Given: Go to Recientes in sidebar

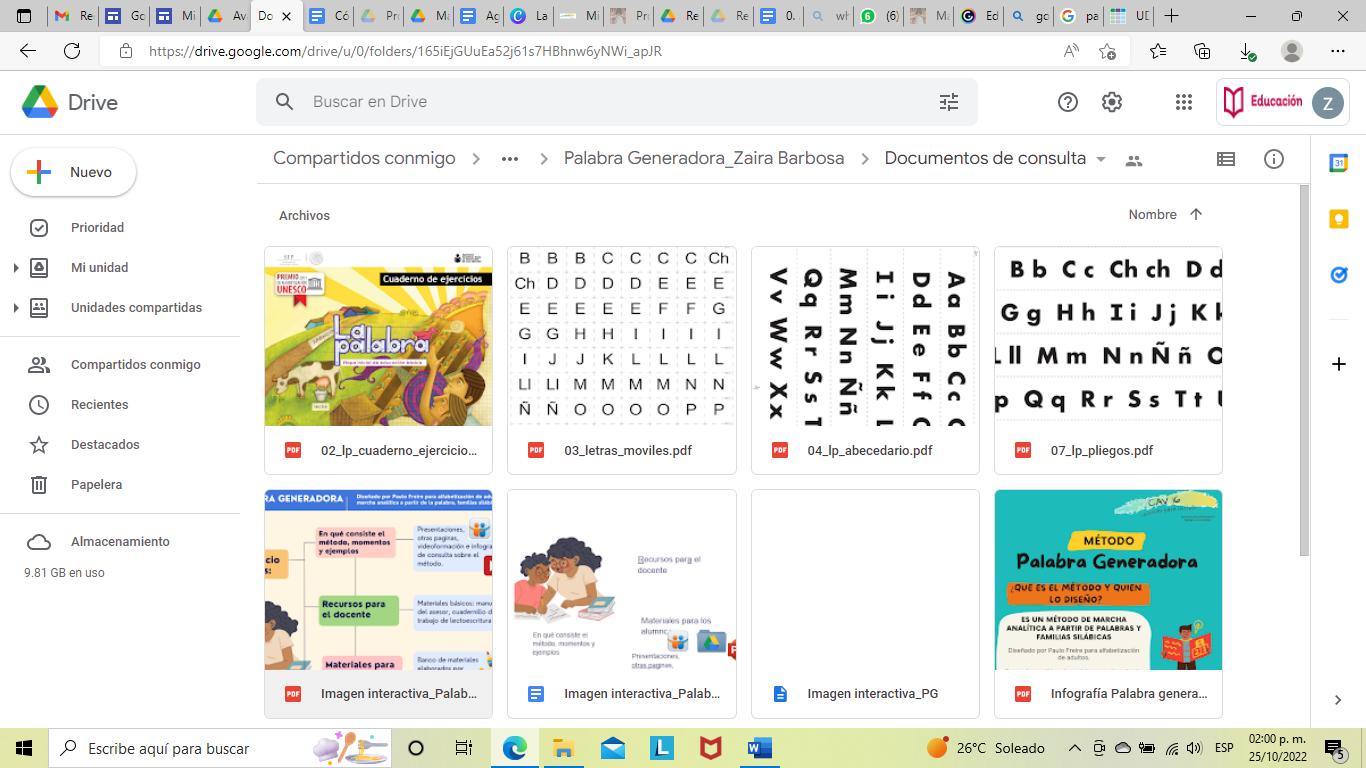Looking at the screenshot, I should pyautogui.click(x=99, y=405).
